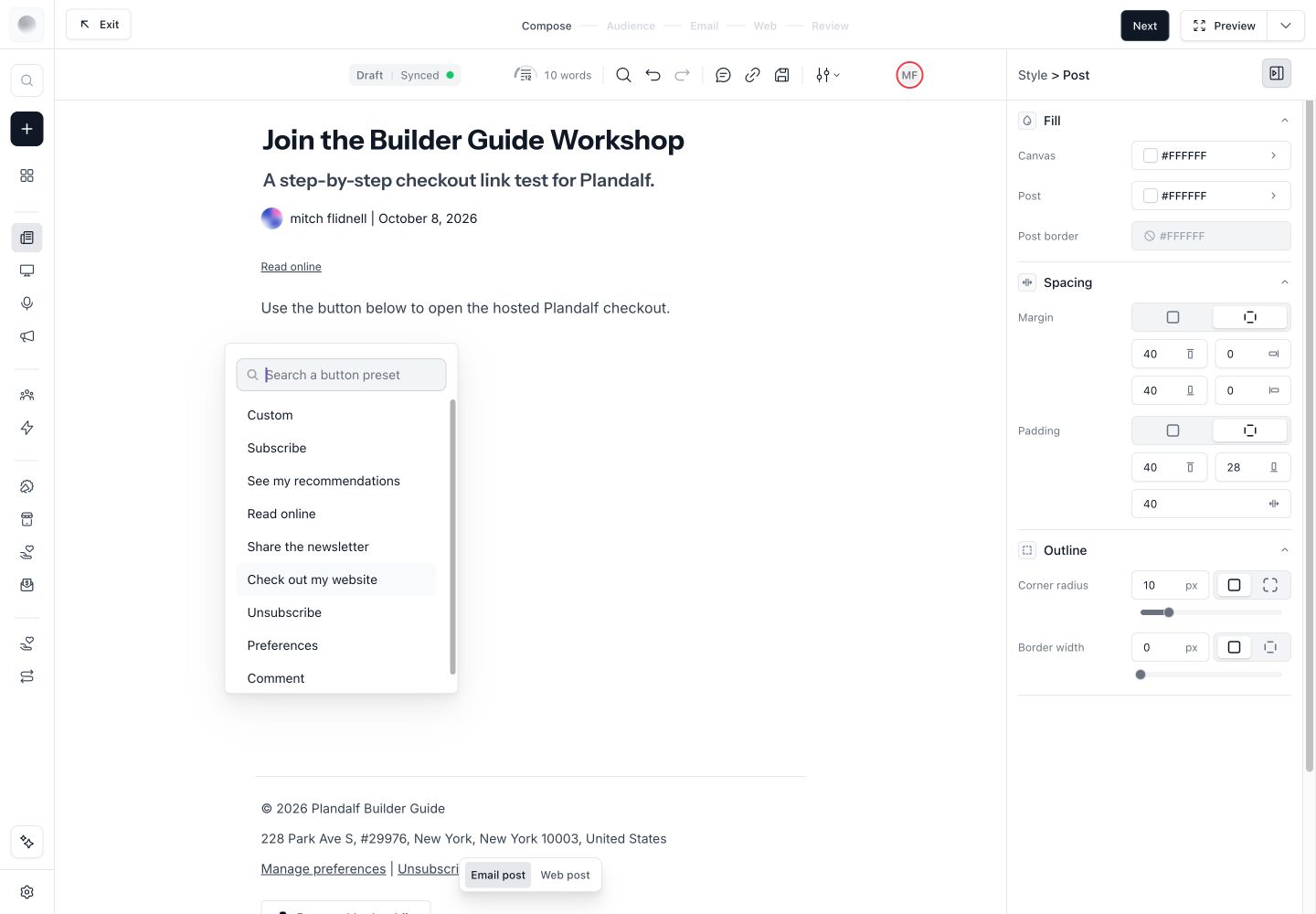The height and width of the screenshot is (914, 1316).
Task: Open the lightning bolt automations icon
Action: [x=27, y=428]
